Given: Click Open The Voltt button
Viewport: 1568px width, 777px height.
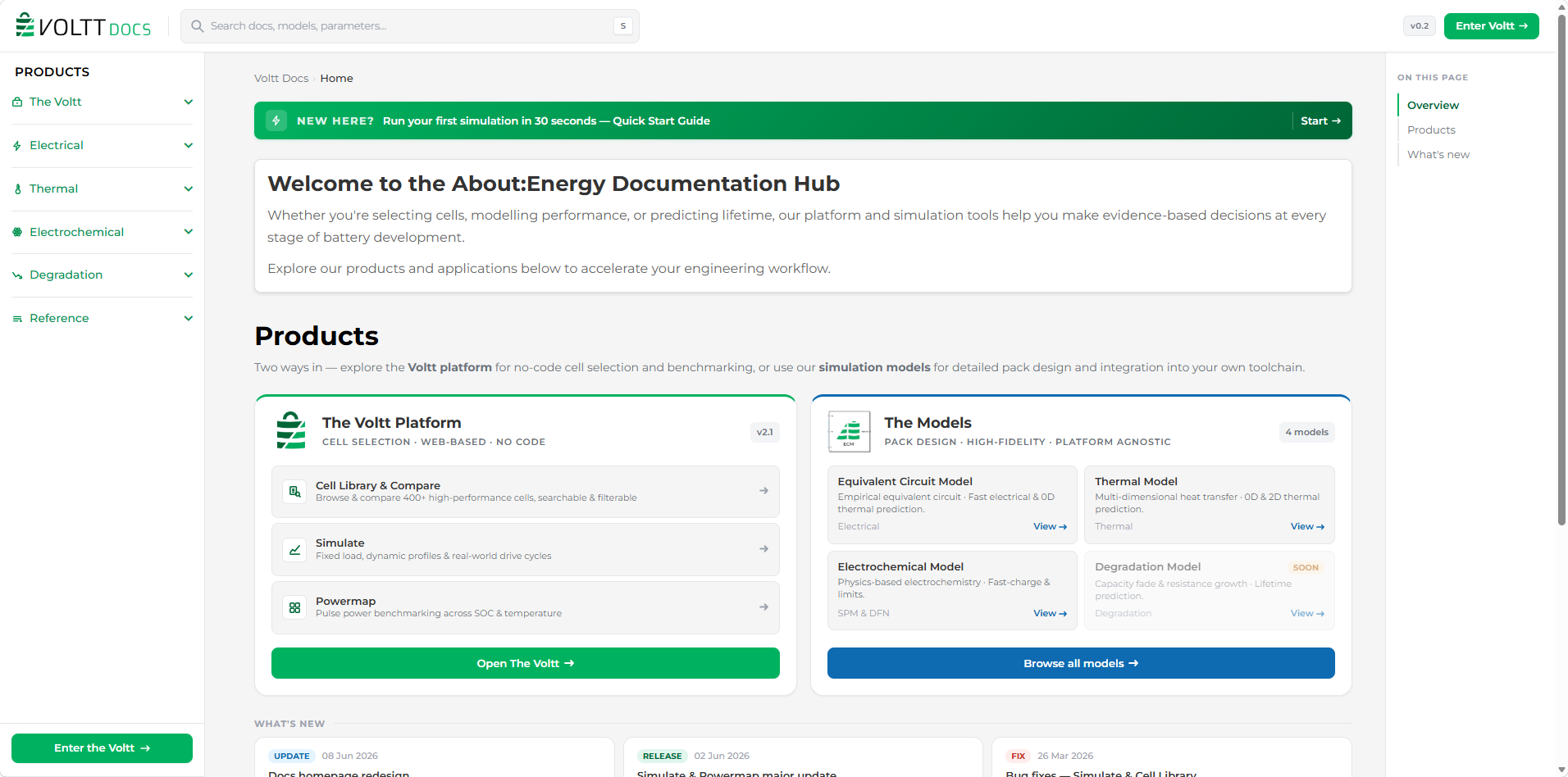Looking at the screenshot, I should (x=525, y=663).
